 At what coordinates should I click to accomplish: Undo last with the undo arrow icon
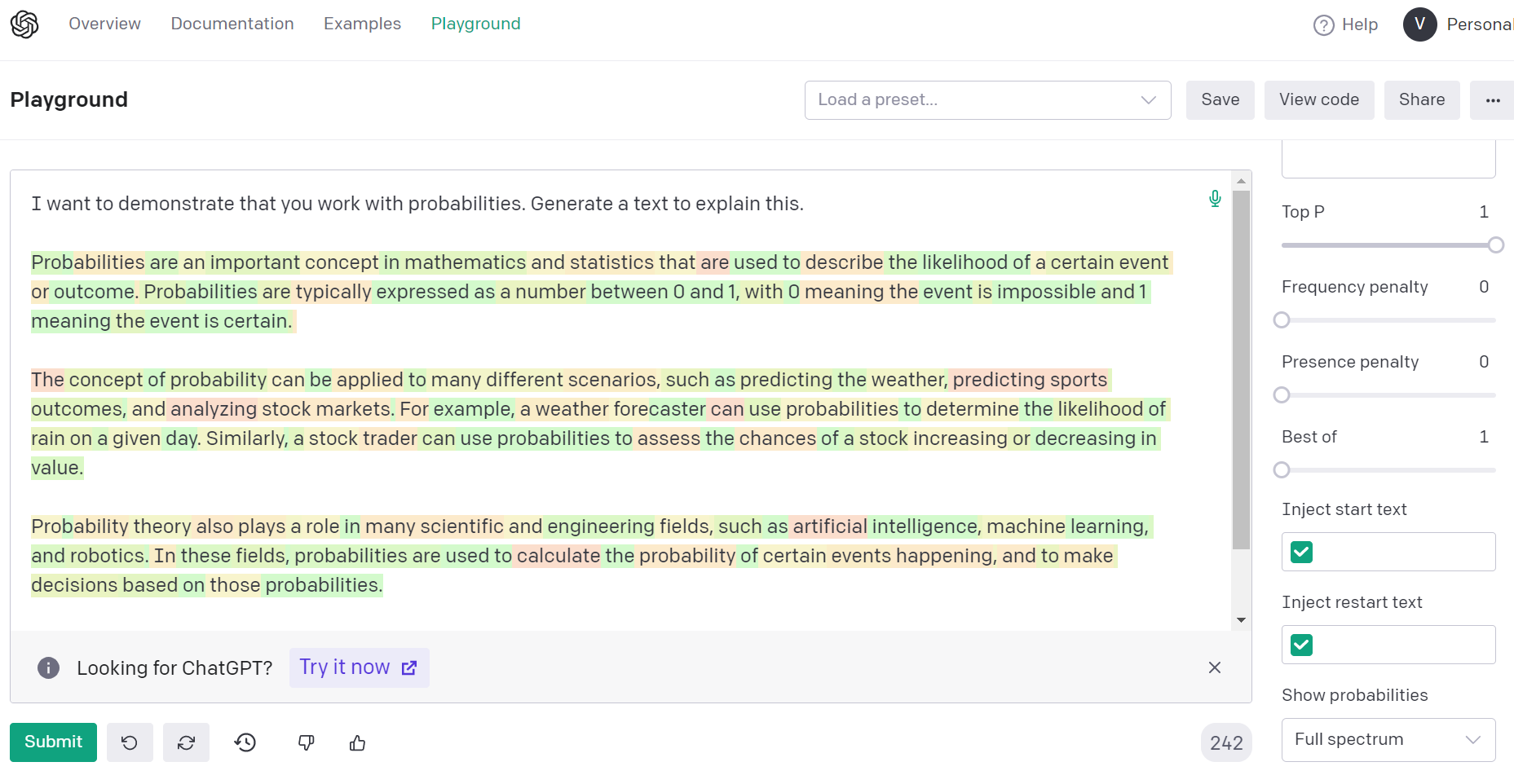click(x=130, y=742)
